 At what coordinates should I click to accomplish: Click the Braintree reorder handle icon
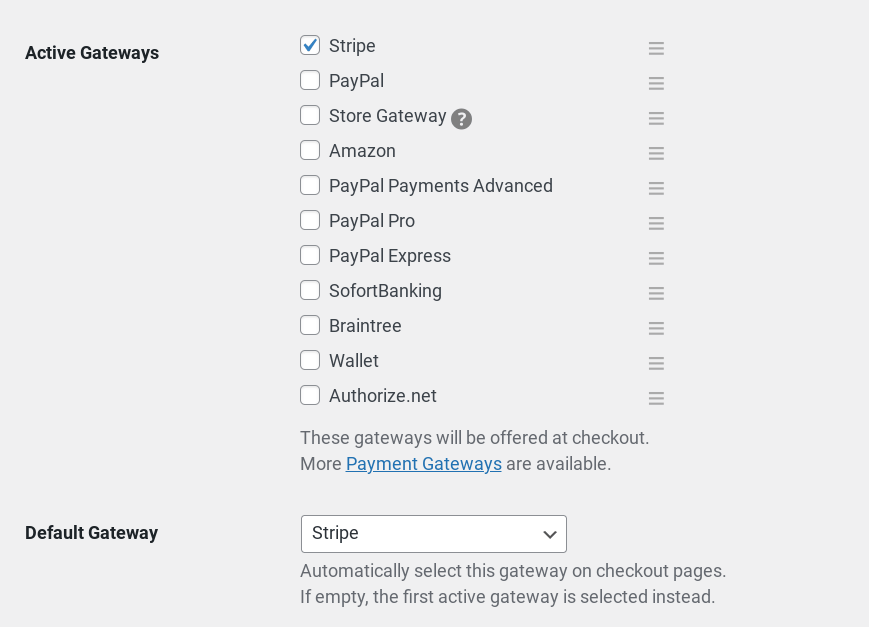656,328
